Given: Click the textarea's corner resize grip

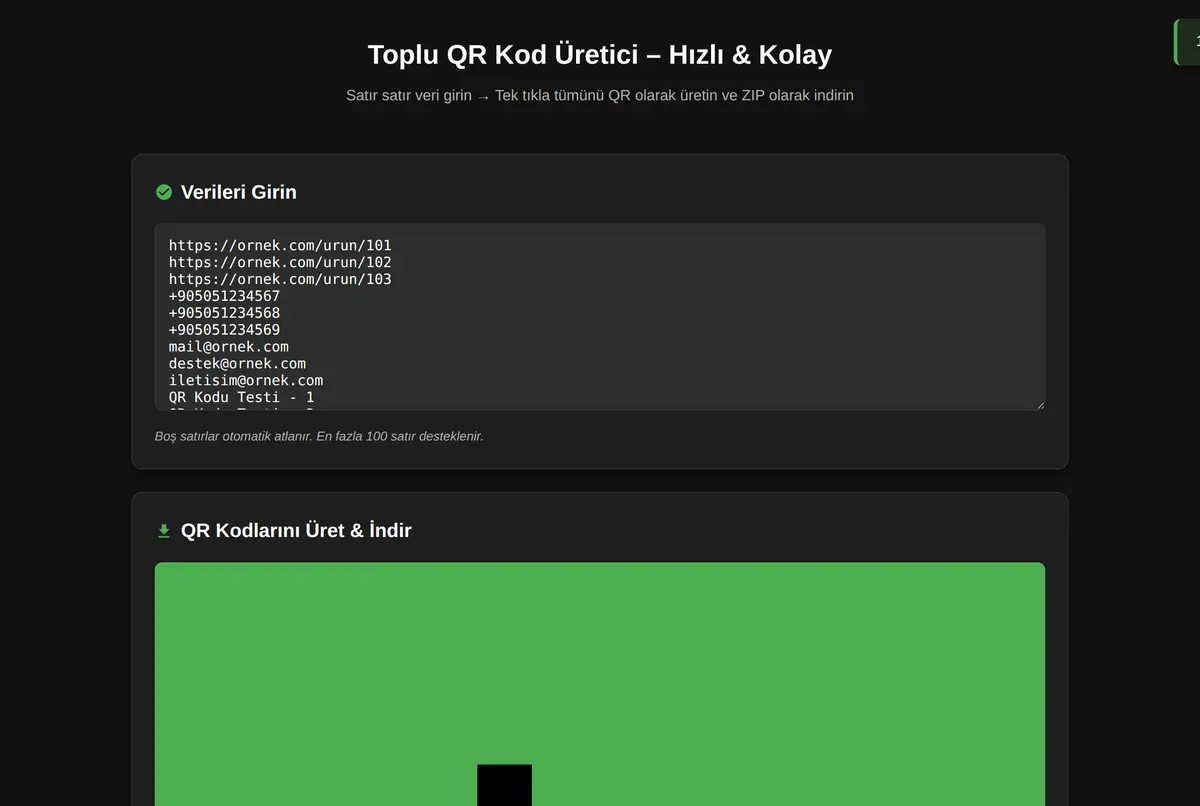Looking at the screenshot, I should tap(1039, 404).
